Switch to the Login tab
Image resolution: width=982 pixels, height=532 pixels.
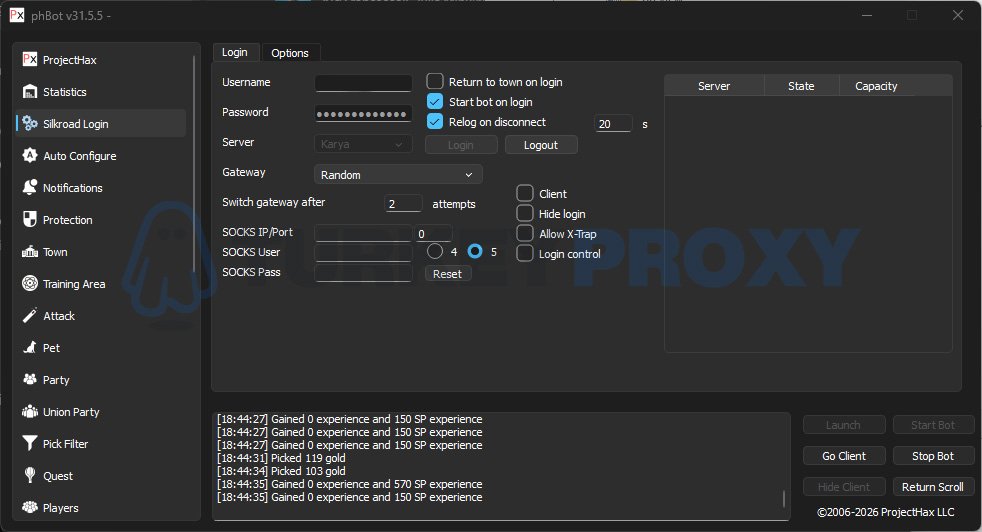click(x=235, y=52)
